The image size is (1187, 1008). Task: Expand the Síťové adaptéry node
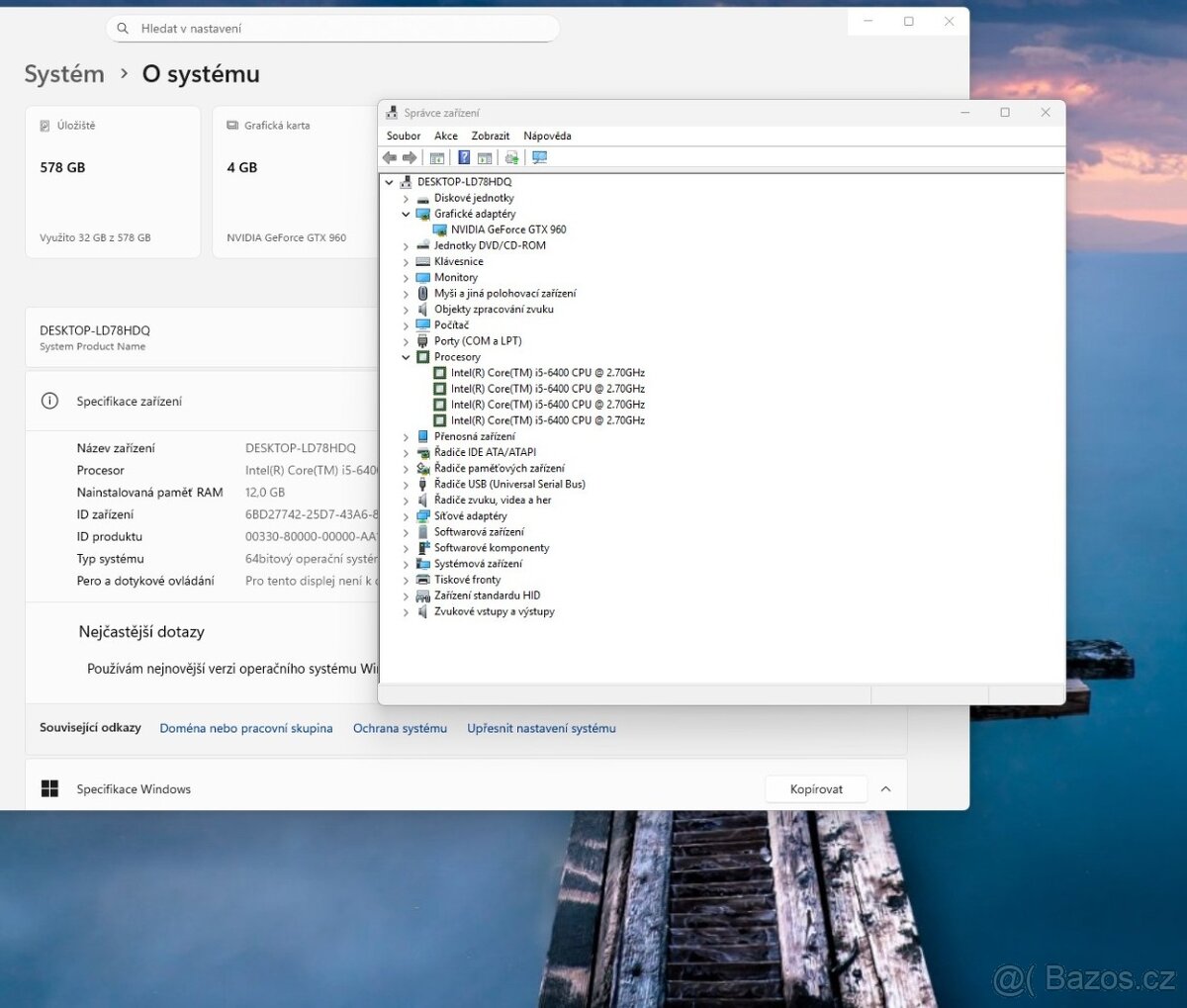point(406,516)
